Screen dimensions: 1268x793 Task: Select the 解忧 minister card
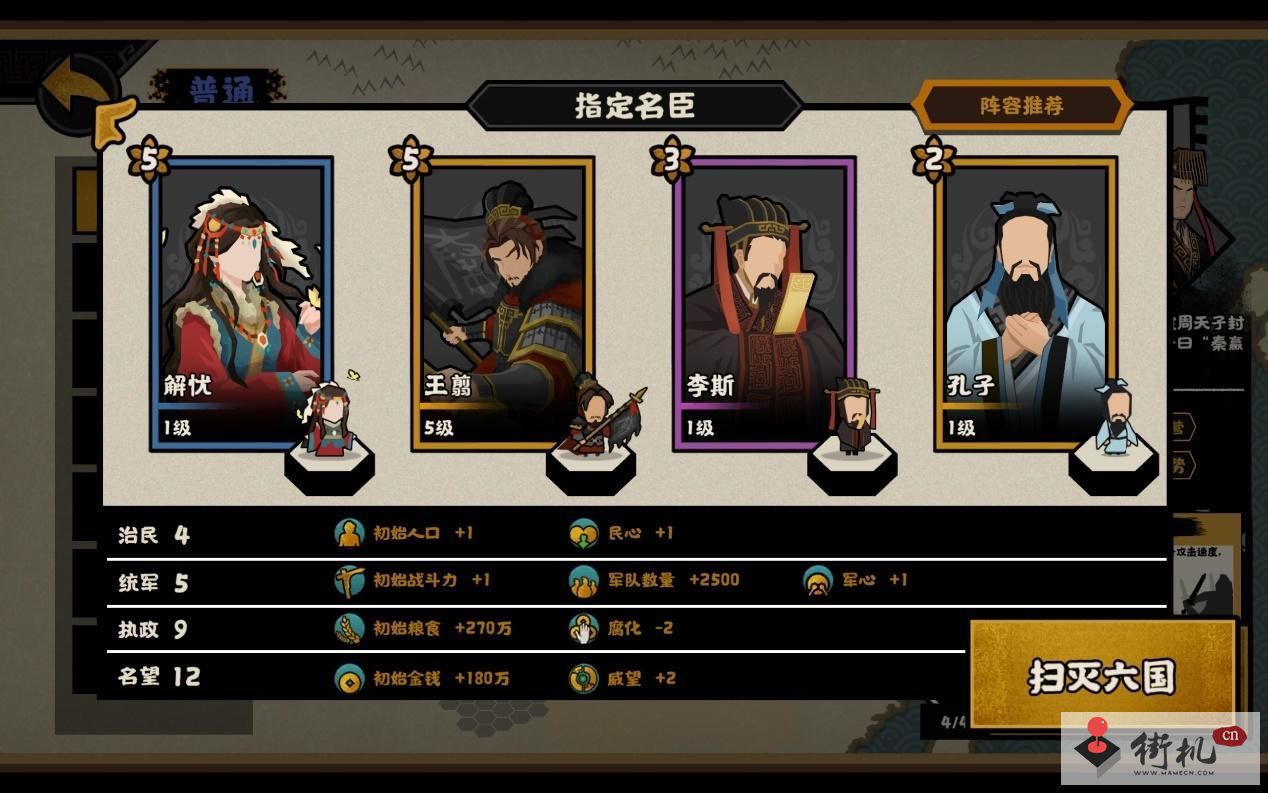pyautogui.click(x=242, y=303)
